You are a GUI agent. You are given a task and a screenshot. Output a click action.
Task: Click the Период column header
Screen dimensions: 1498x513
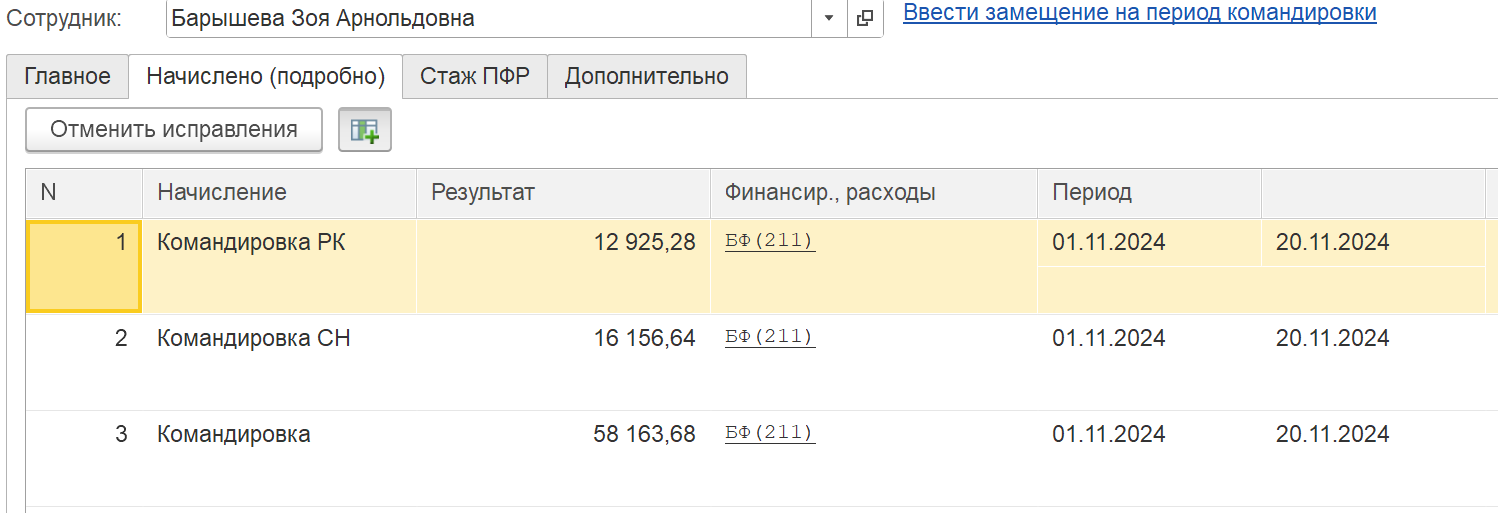(x=1092, y=193)
